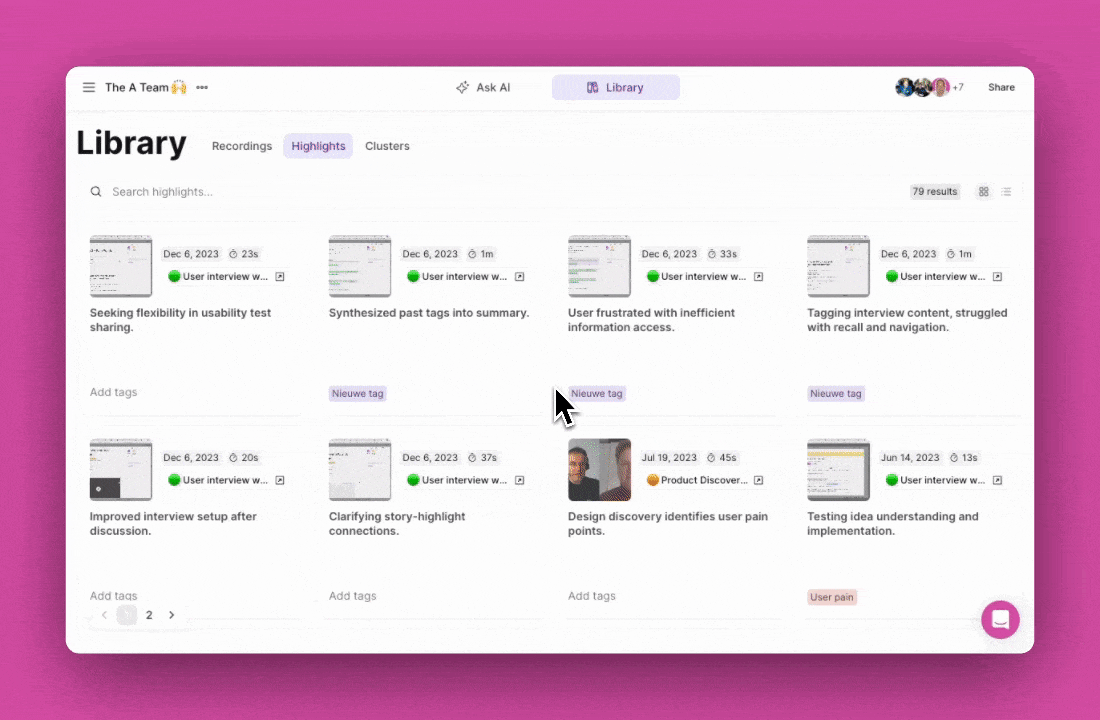1100x720 pixels.
Task: Click the pink User pain tag
Action: [x=832, y=597]
